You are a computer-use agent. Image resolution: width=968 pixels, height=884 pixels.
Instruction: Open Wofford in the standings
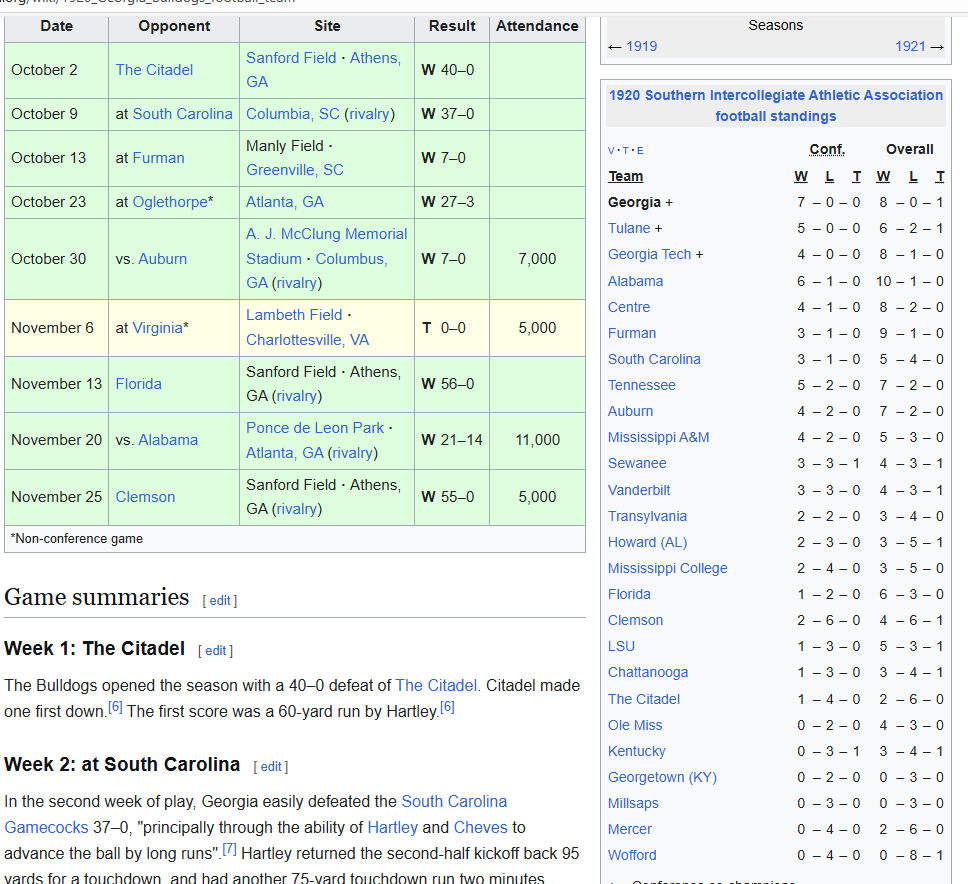[x=632, y=855]
